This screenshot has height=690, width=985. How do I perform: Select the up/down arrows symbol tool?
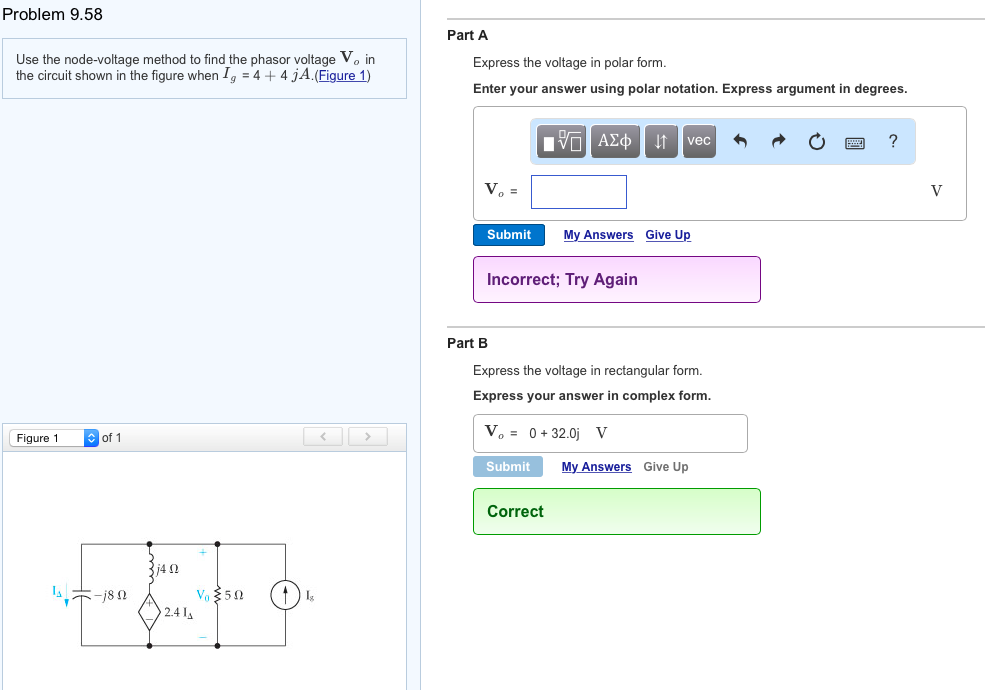coord(660,141)
